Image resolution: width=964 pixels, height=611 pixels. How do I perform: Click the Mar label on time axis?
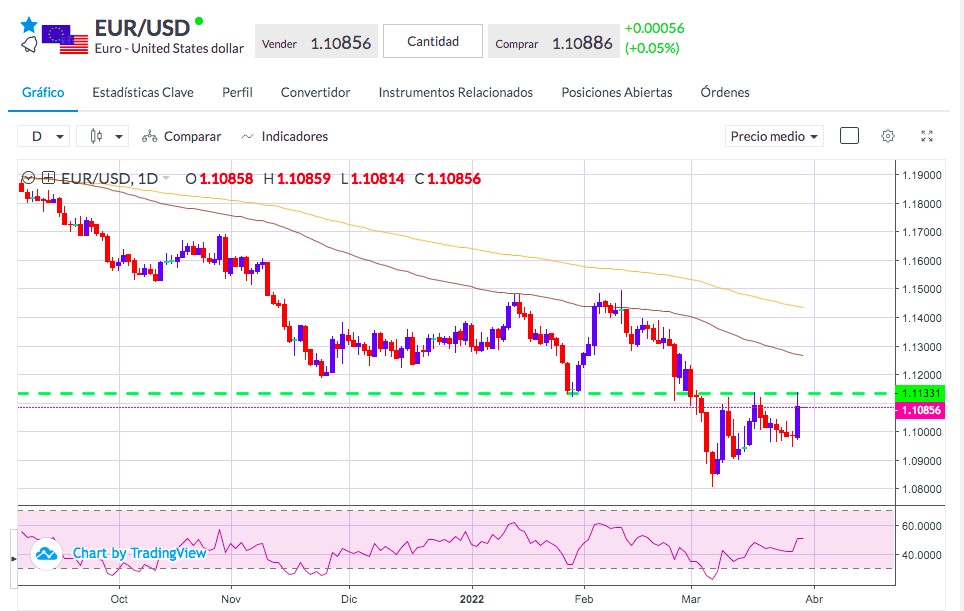click(x=691, y=599)
